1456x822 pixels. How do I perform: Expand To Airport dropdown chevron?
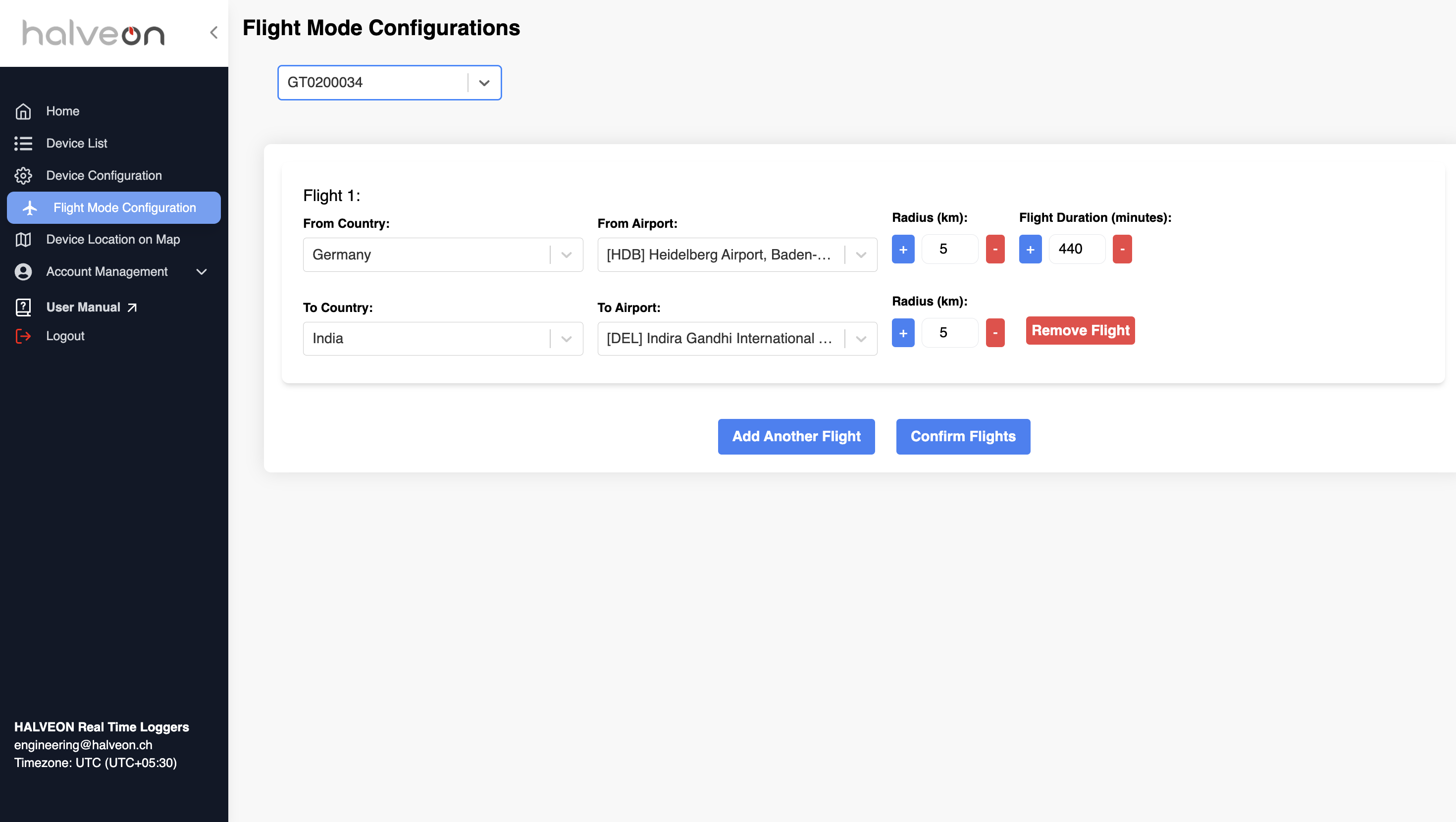[861, 339]
